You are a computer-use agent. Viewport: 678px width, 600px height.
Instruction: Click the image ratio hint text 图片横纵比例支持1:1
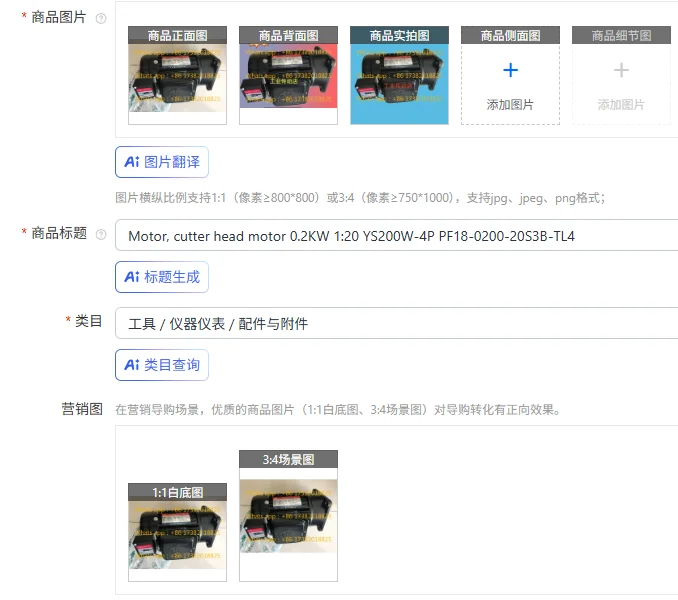(x=360, y=198)
